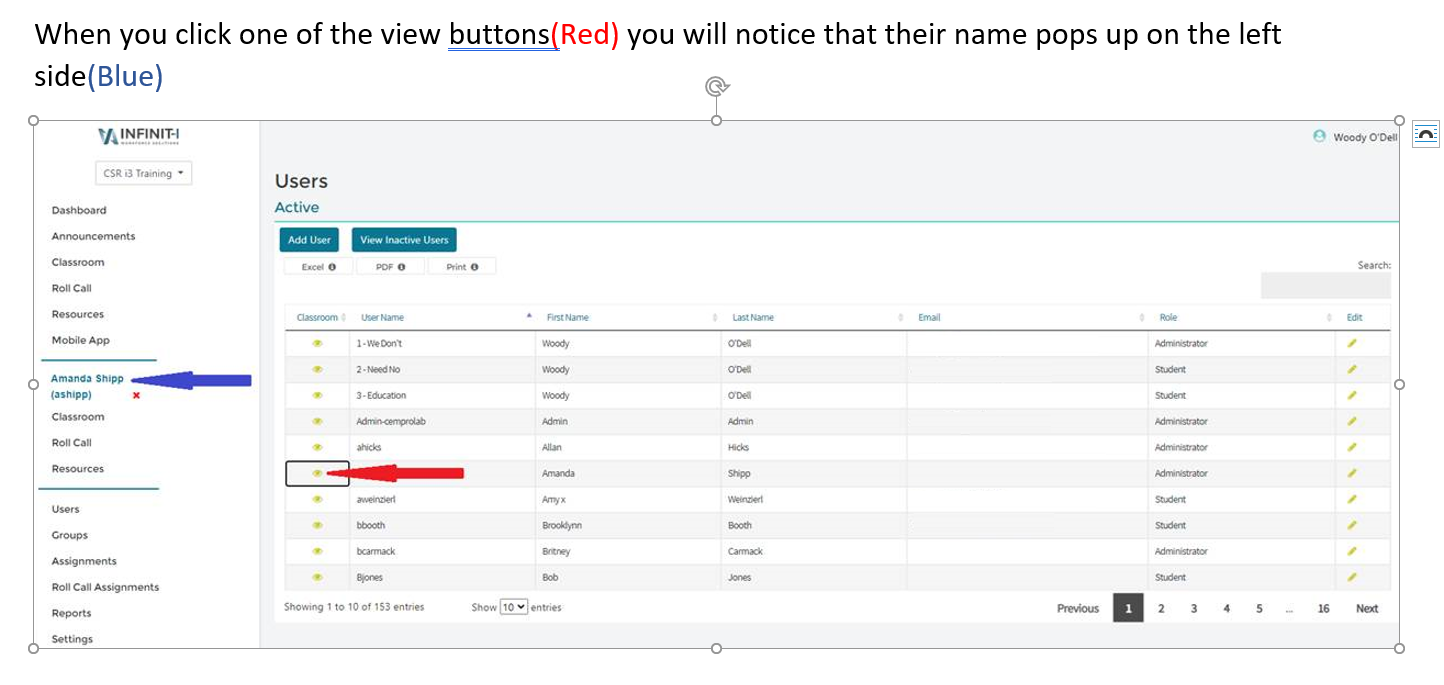View classroom 1 - We Don't via eye icon
This screenshot has width=1444, height=685.
pos(317,343)
